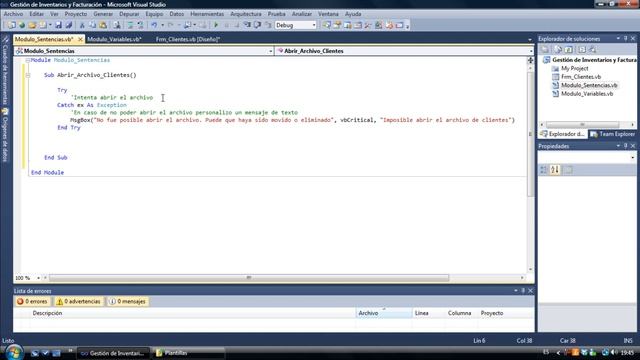
Task: Click the Save floppy disk icon
Action: pos(58,25)
